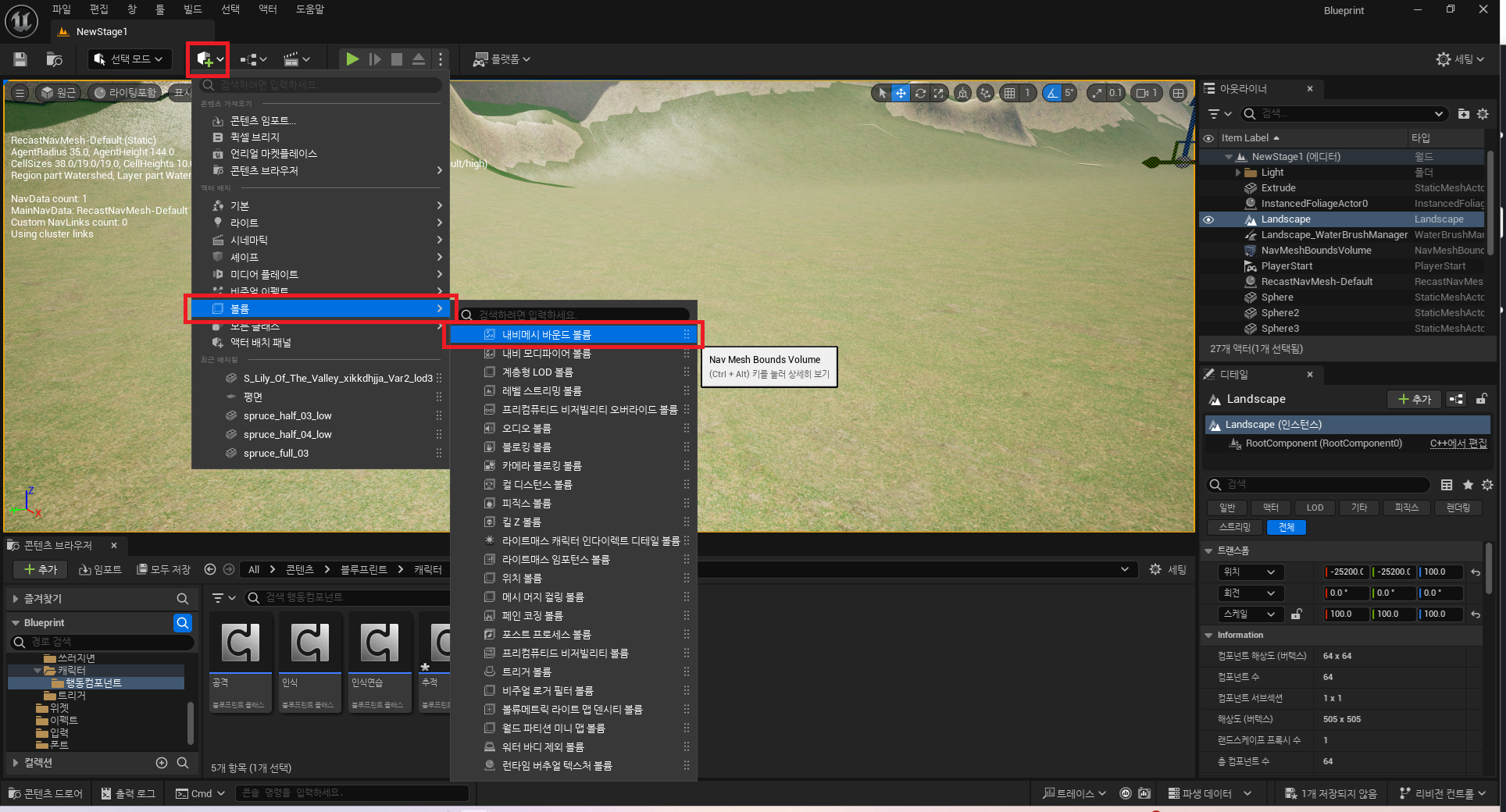Expand the Light folder in the Outliner

tap(1237, 173)
